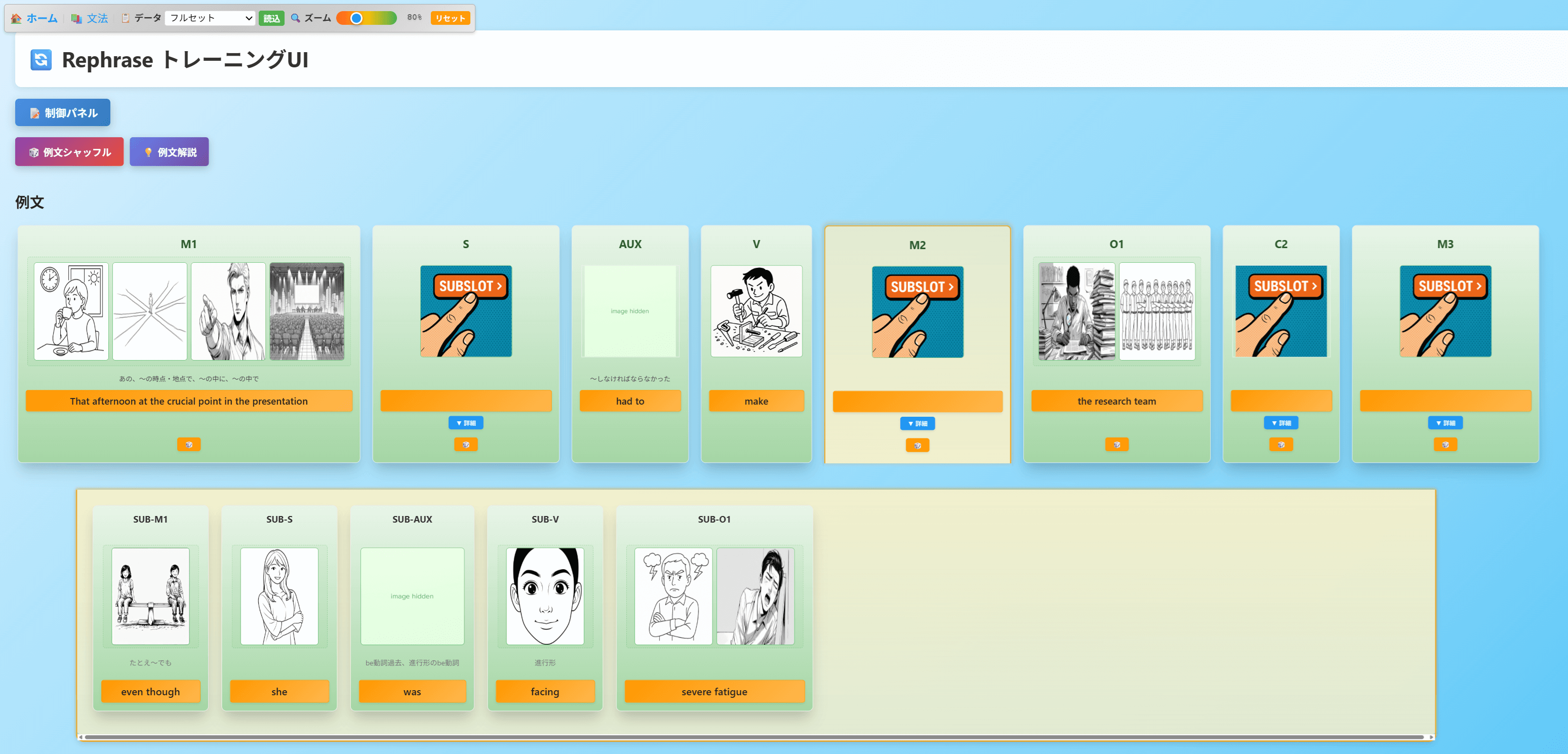Open the フルセット data dropdown

pos(210,18)
